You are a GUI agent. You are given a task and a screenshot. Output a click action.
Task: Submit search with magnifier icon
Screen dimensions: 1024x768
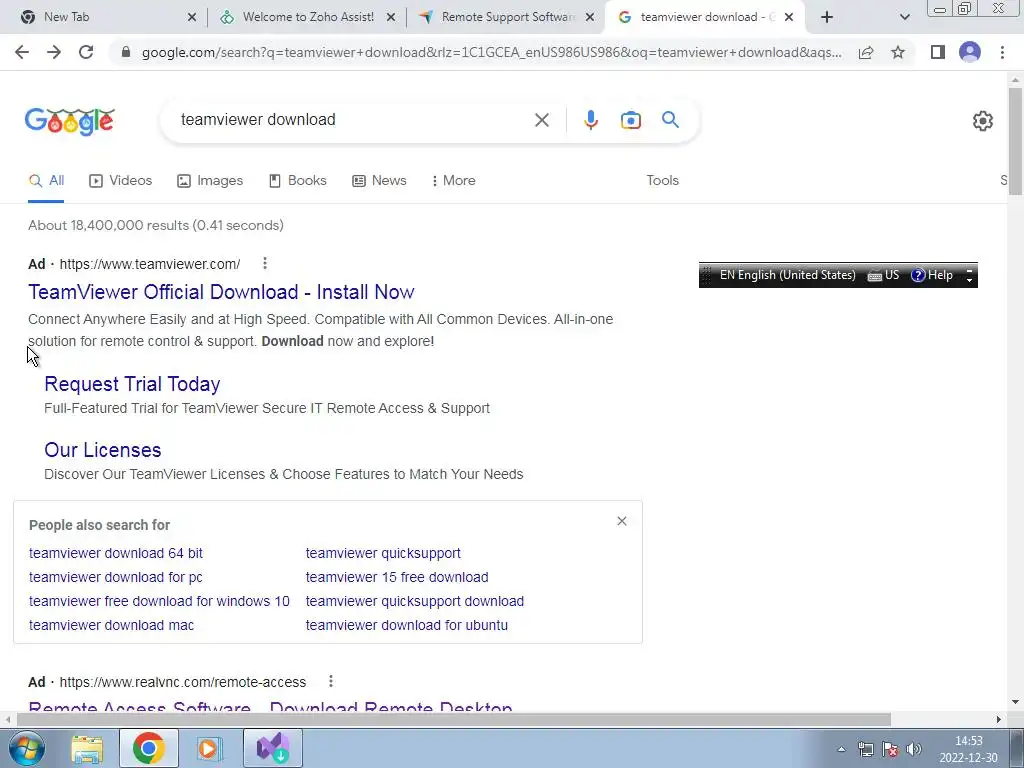(x=670, y=120)
